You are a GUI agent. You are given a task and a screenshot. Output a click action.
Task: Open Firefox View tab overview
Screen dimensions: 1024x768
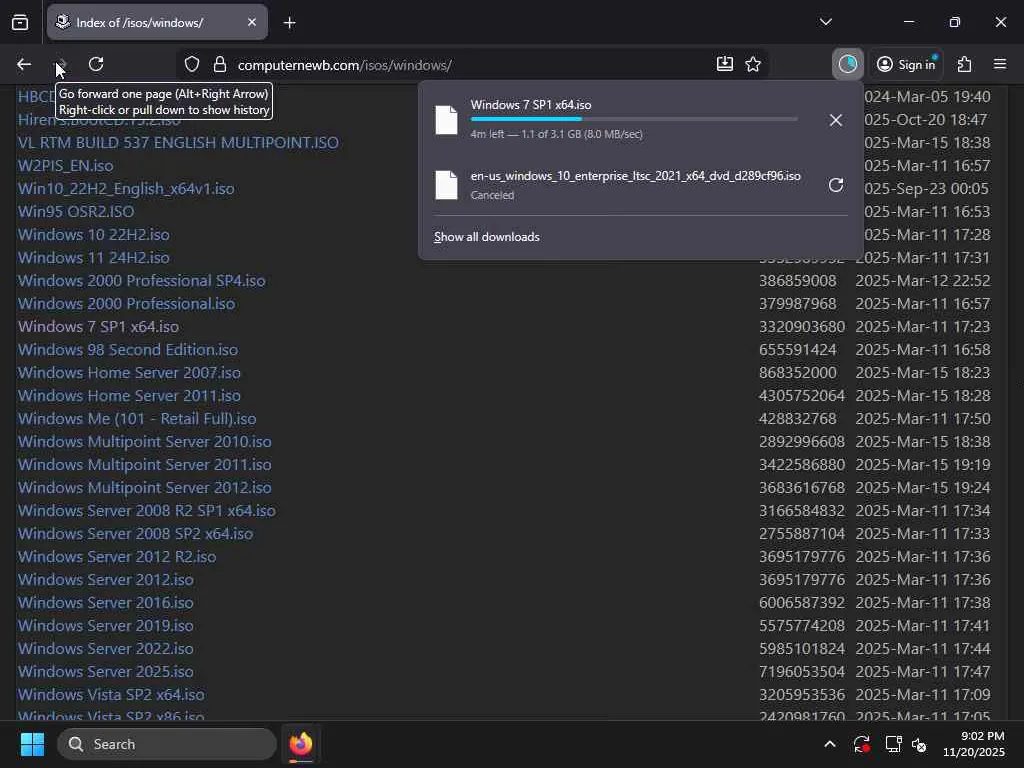click(20, 23)
